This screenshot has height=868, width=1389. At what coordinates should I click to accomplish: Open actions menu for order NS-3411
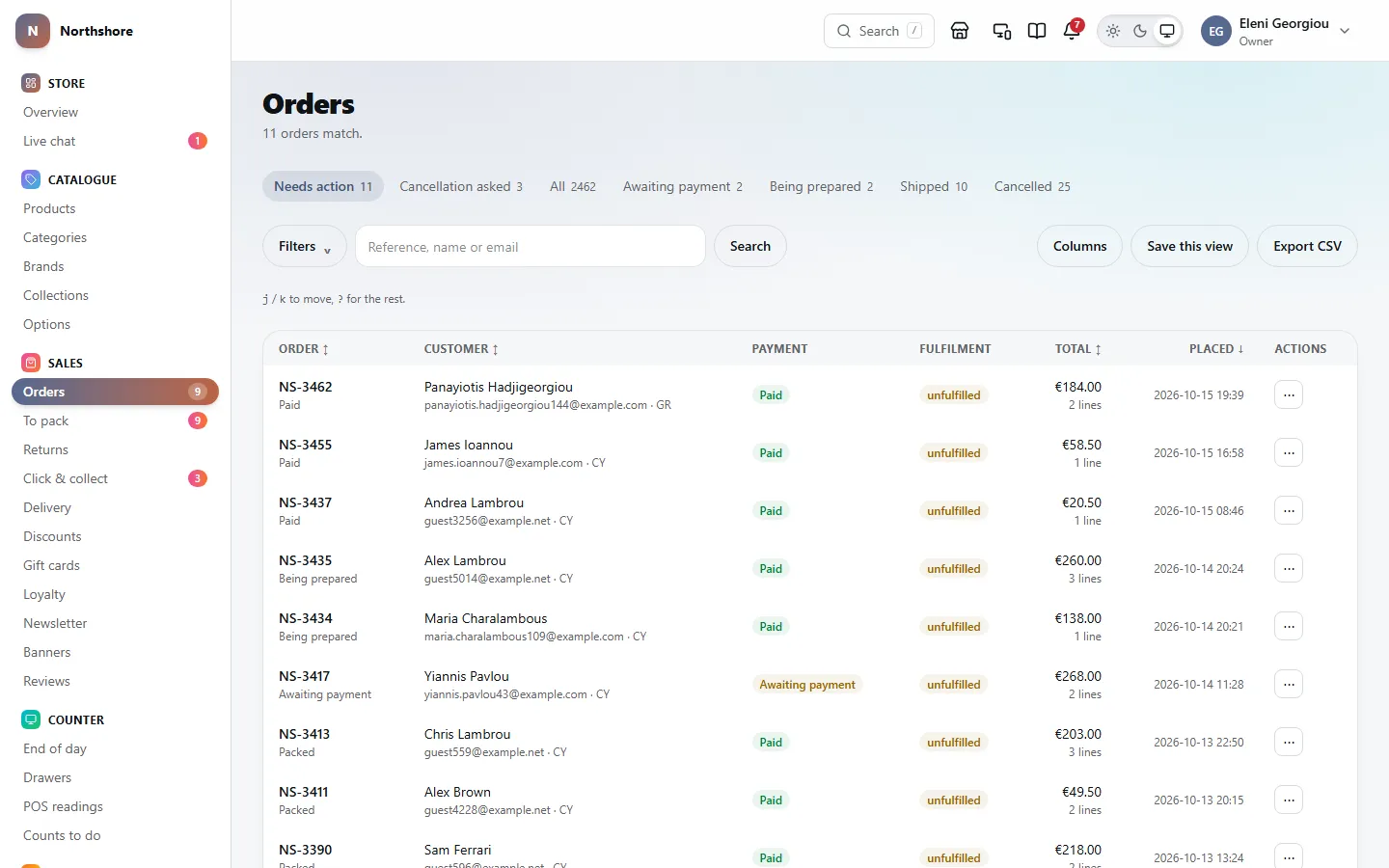click(1289, 800)
